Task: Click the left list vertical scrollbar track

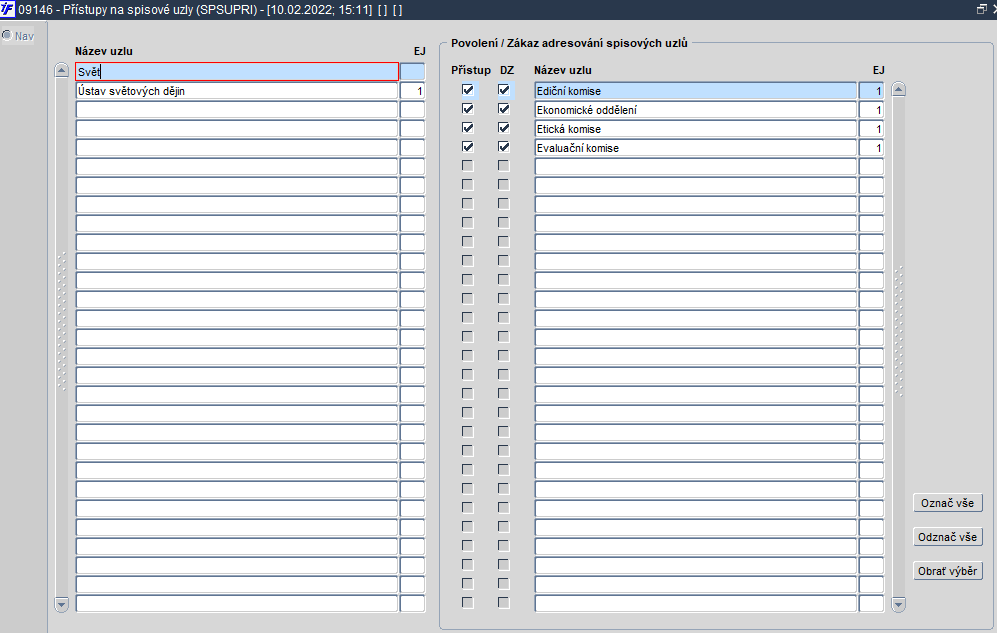Action: (62, 337)
